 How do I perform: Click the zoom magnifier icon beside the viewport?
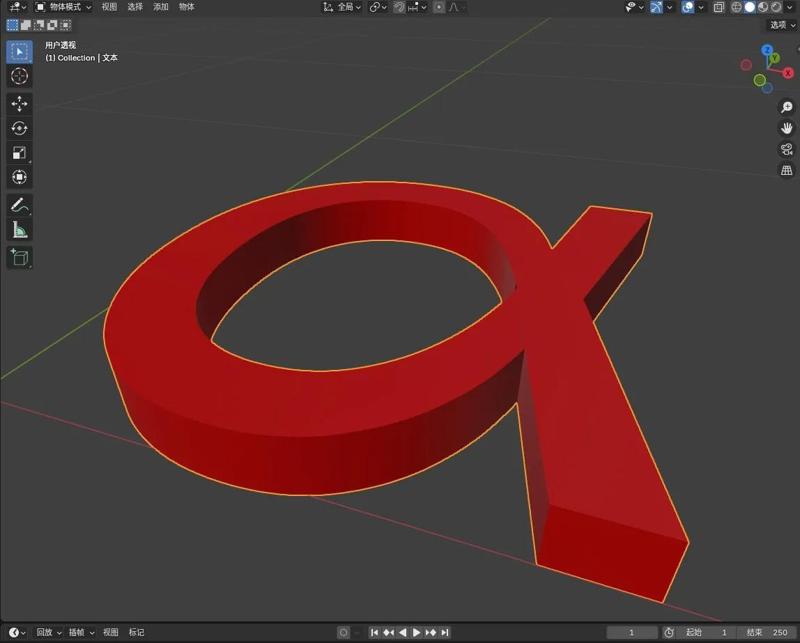[788, 107]
